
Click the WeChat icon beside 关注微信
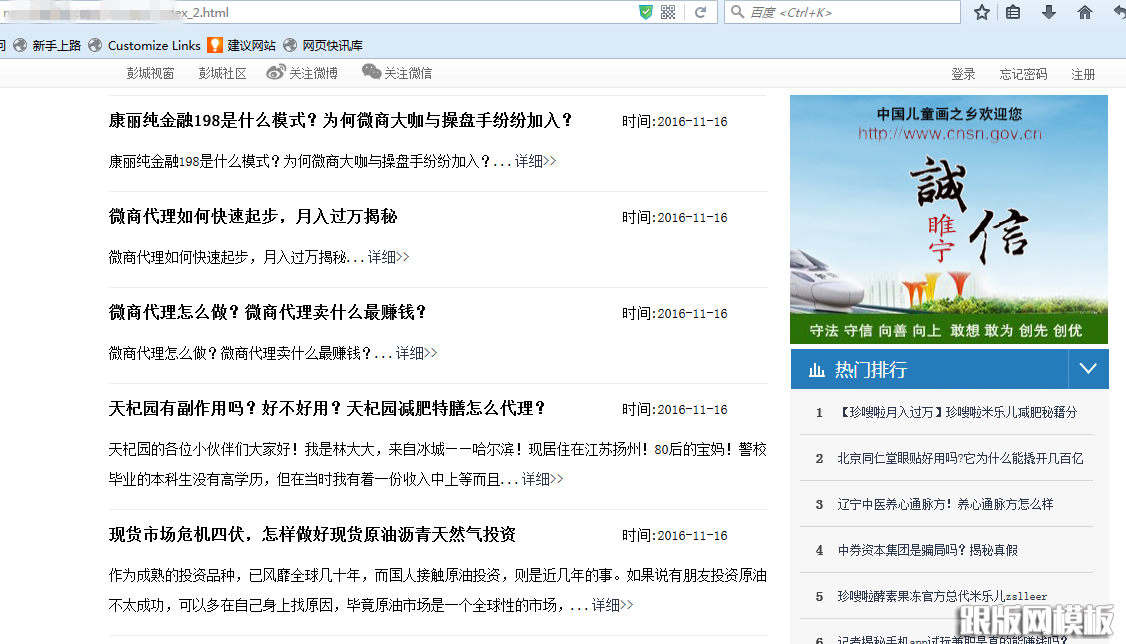(x=371, y=72)
